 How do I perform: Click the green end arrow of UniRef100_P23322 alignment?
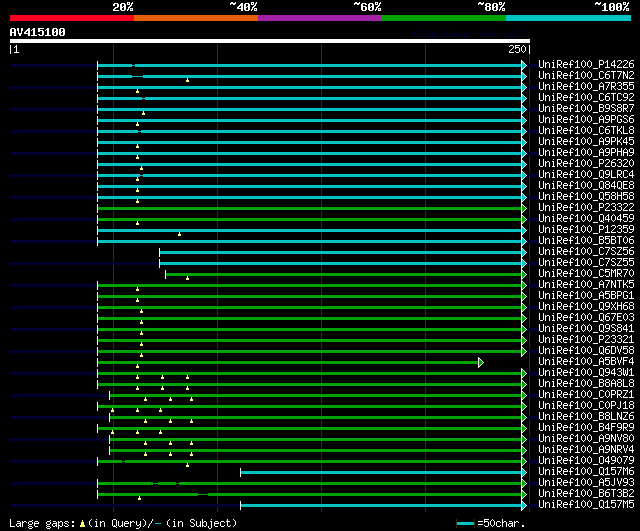click(524, 208)
